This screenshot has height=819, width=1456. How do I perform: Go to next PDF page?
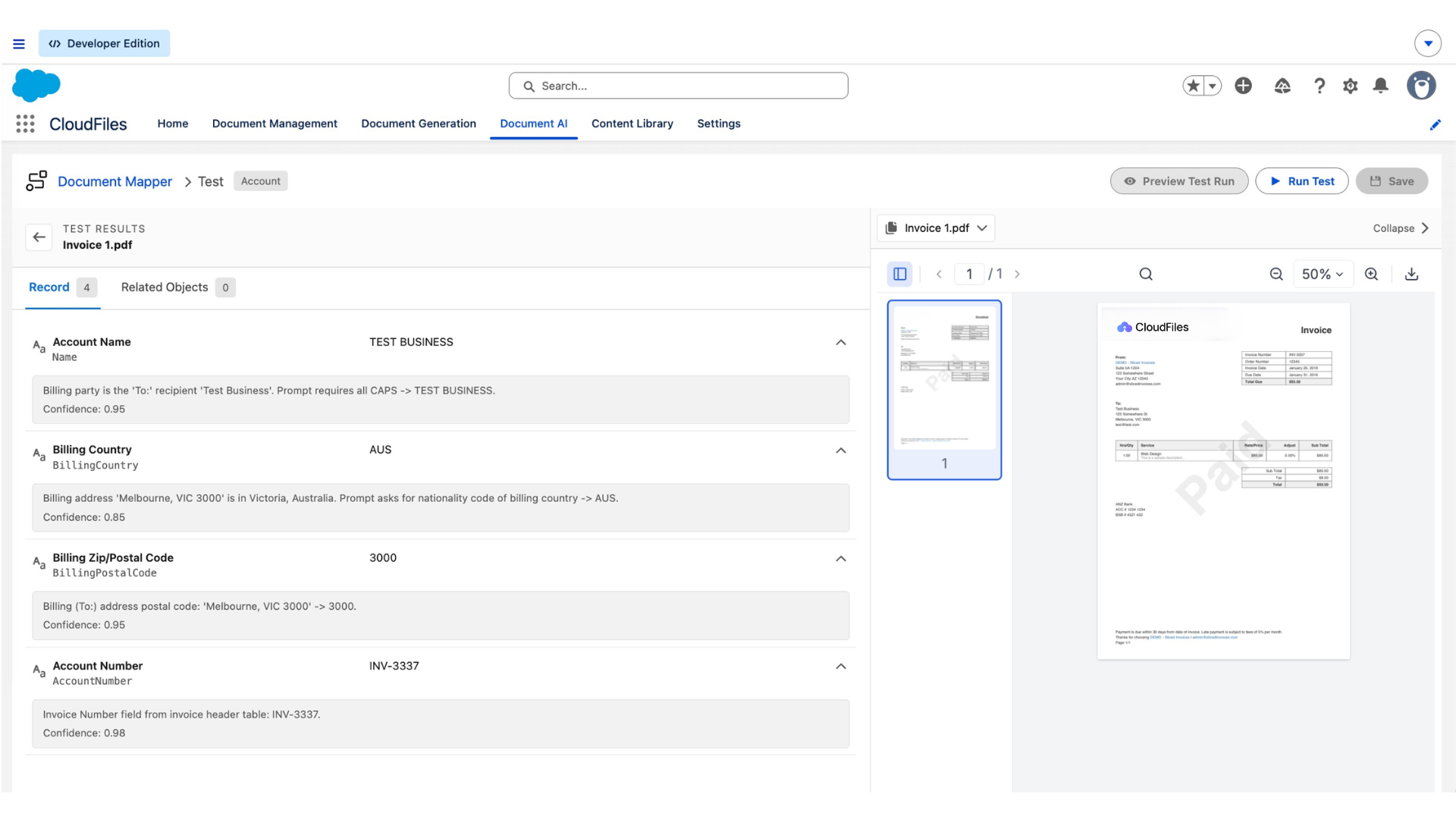[x=1017, y=274]
